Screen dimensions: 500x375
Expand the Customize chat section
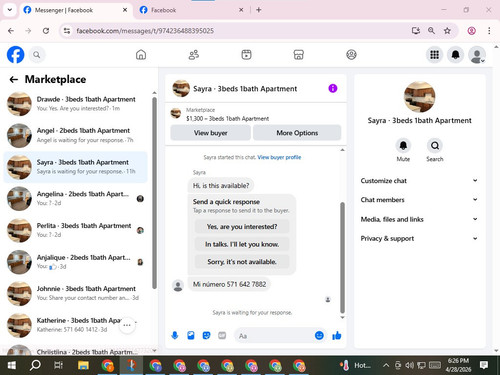419,181
